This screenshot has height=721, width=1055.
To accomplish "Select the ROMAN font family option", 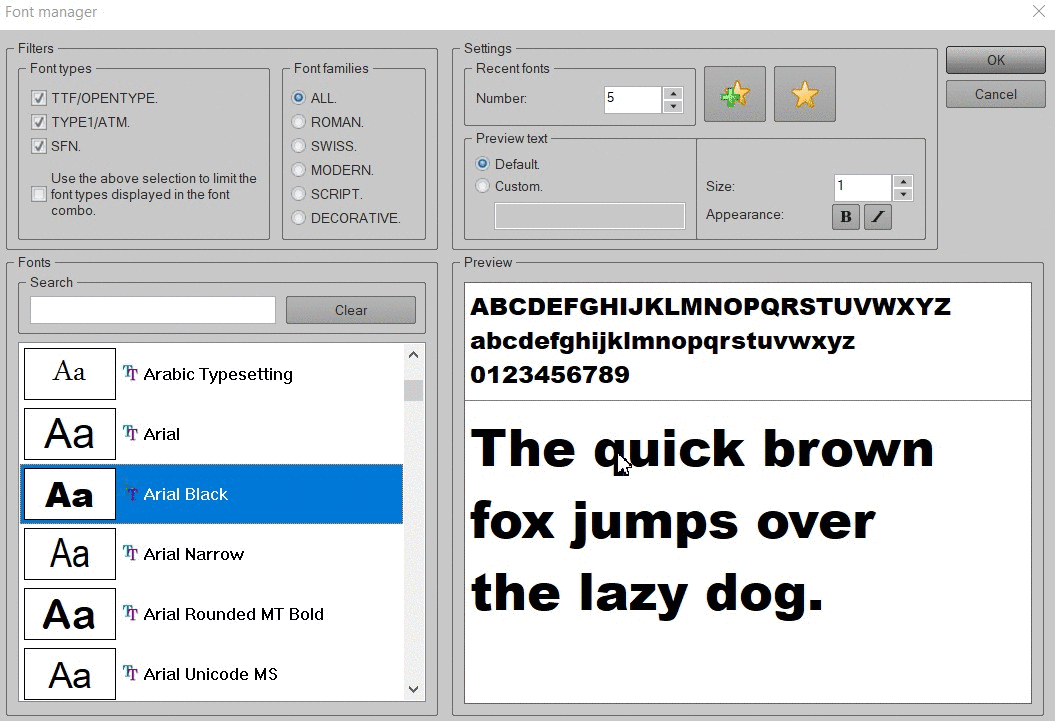I will click(299, 122).
